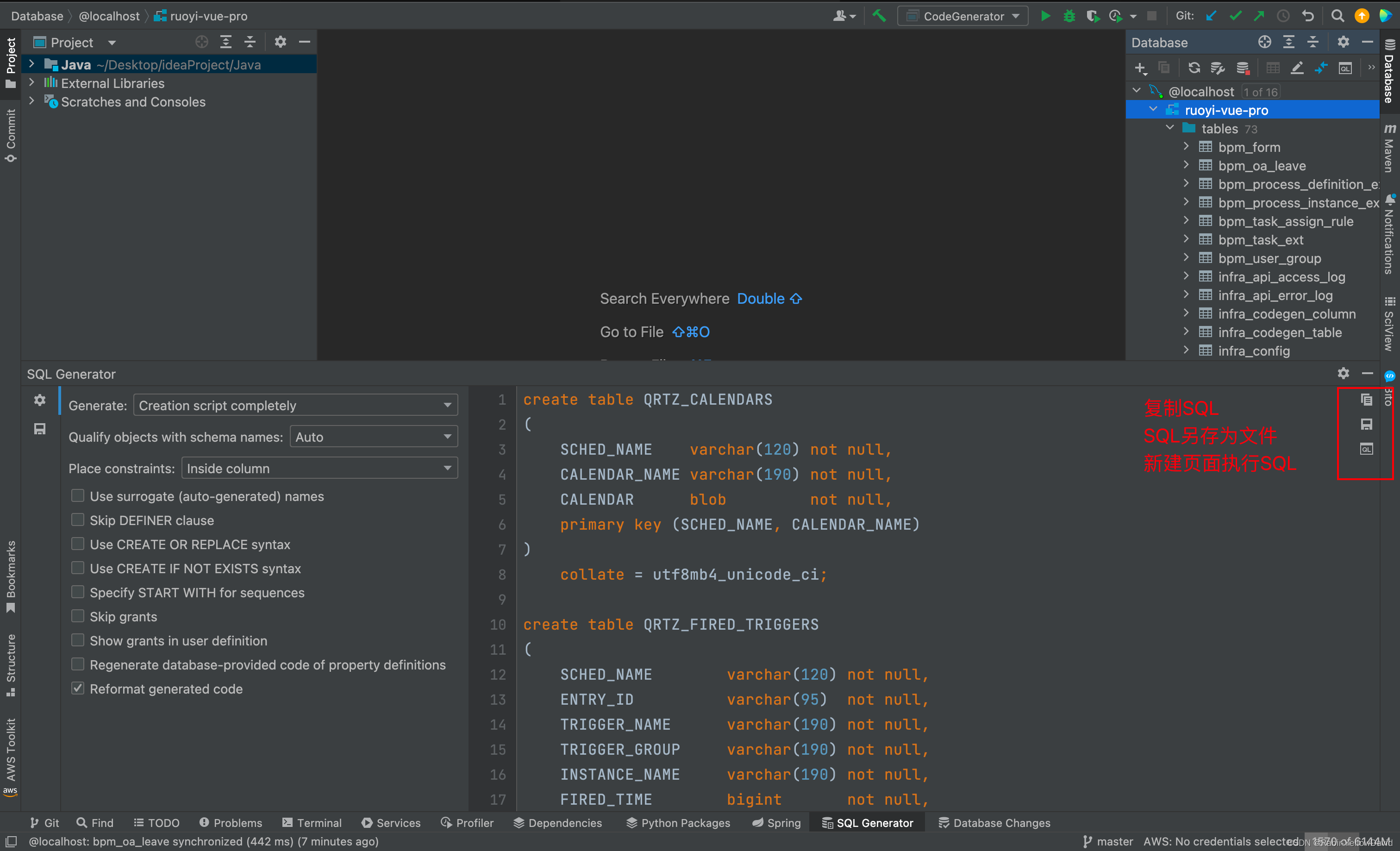Expand the bpm_form table node

tap(1186, 147)
